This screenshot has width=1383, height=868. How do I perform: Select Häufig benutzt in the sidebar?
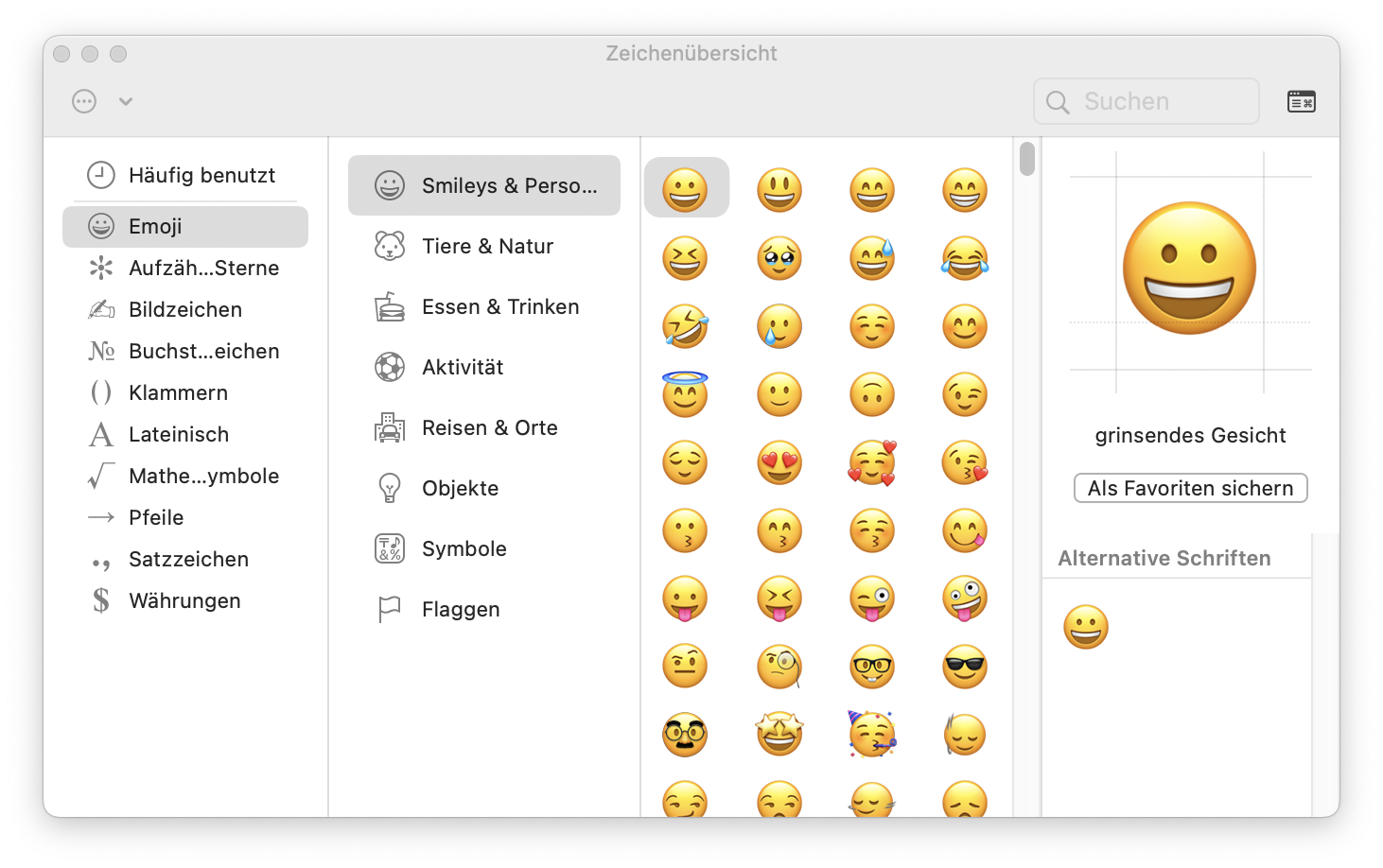[x=185, y=175]
